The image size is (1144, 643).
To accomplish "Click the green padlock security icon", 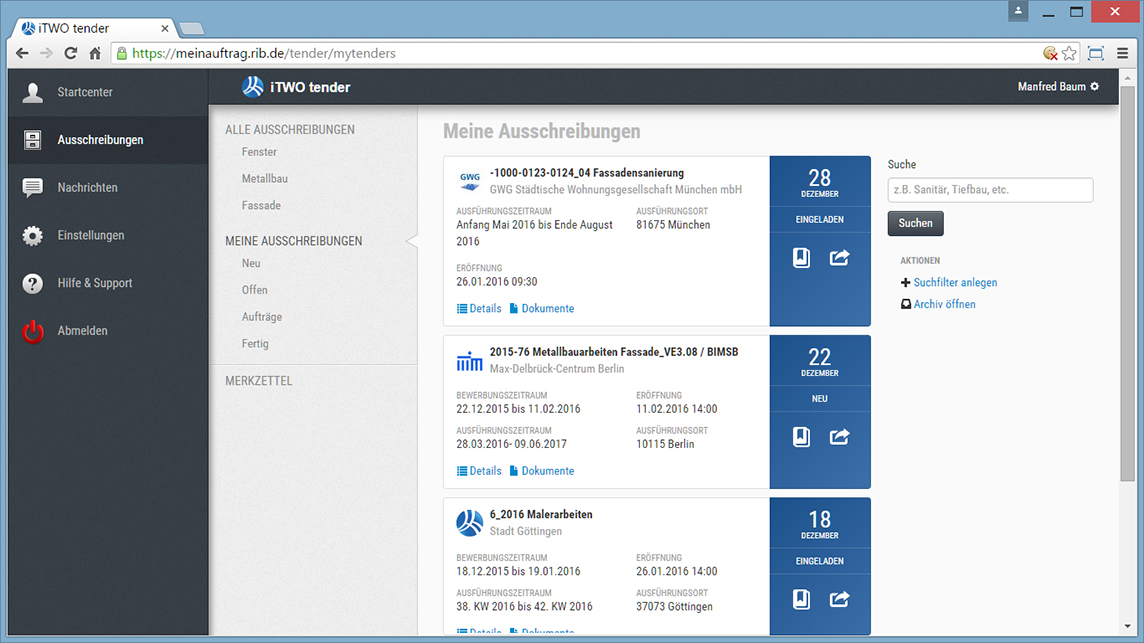I will 122,53.
